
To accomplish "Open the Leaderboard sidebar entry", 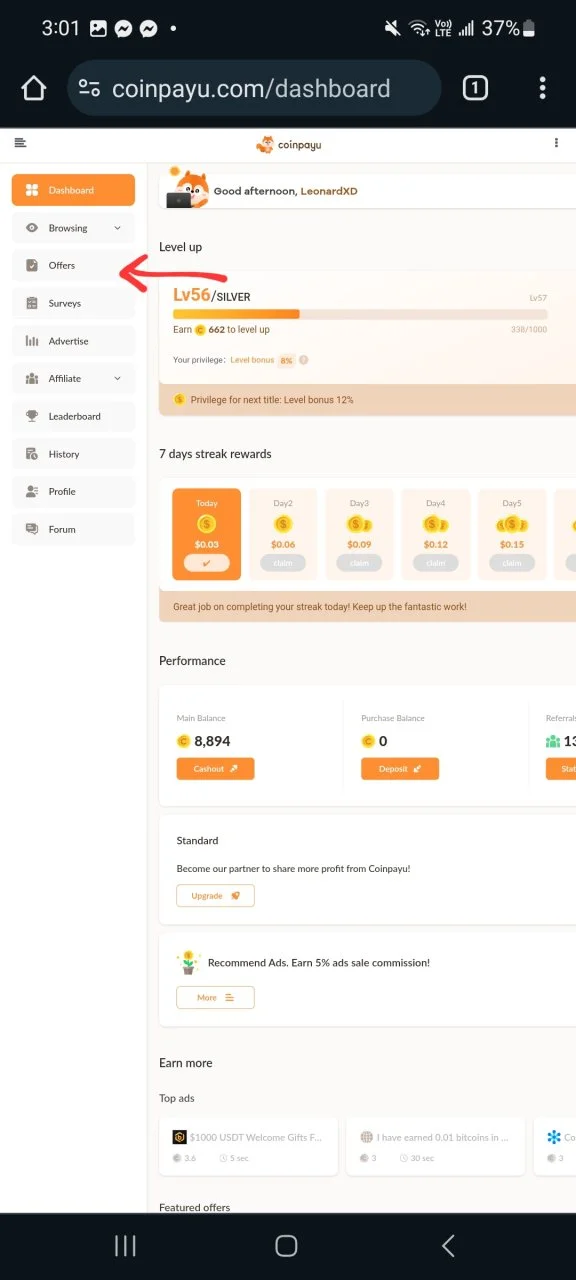I will pos(73,416).
